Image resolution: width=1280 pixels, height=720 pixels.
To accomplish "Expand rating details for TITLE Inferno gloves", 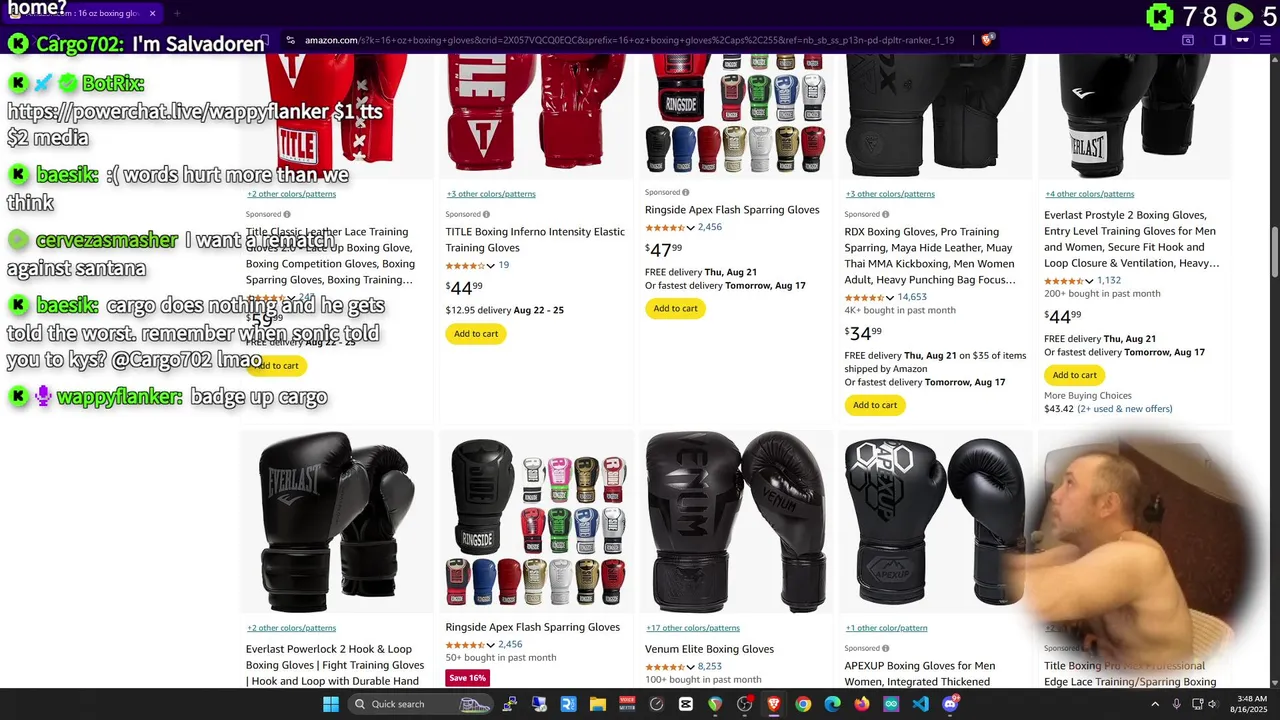I will tap(490, 266).
